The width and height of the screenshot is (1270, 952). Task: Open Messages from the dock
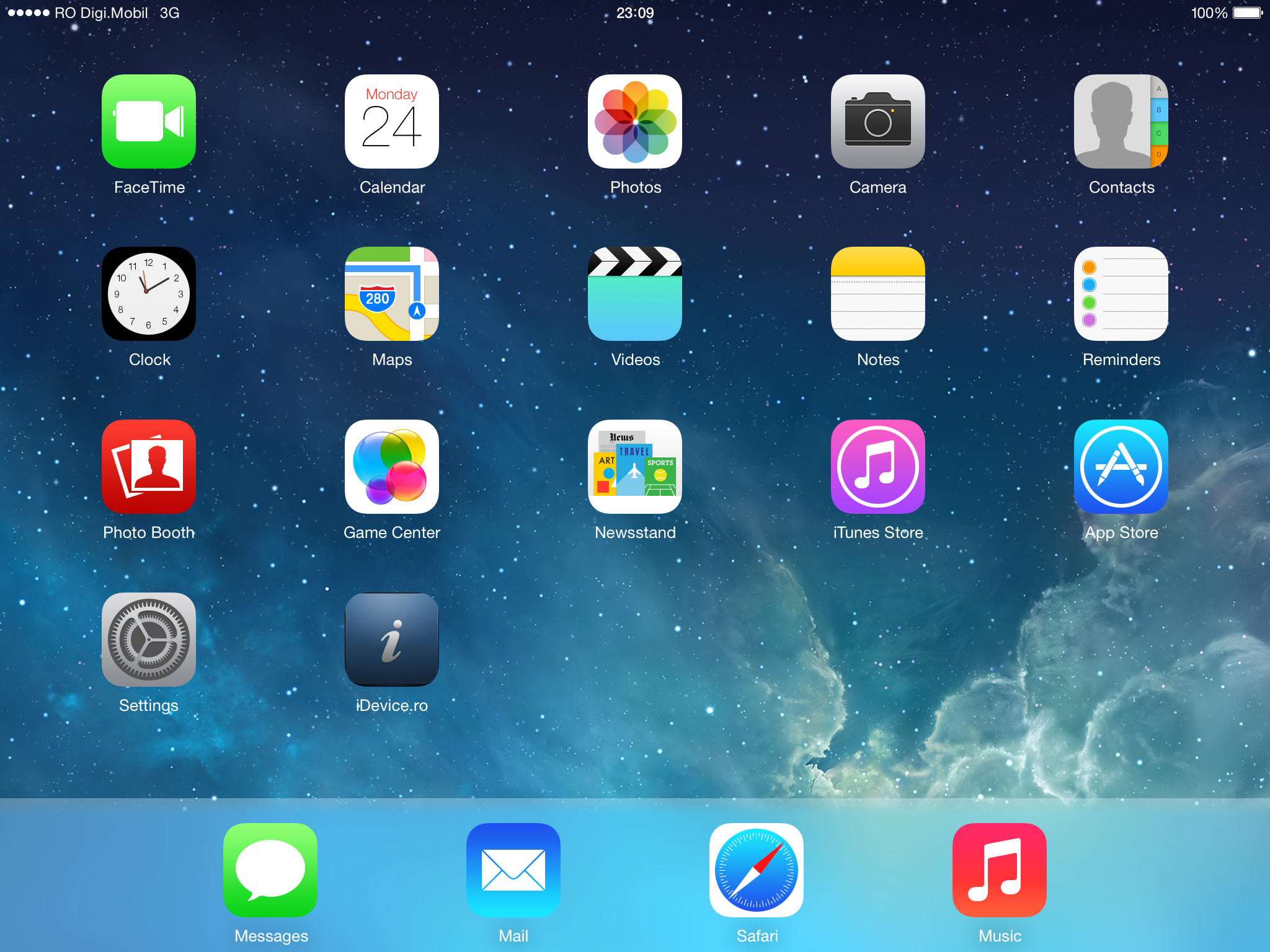point(270,870)
